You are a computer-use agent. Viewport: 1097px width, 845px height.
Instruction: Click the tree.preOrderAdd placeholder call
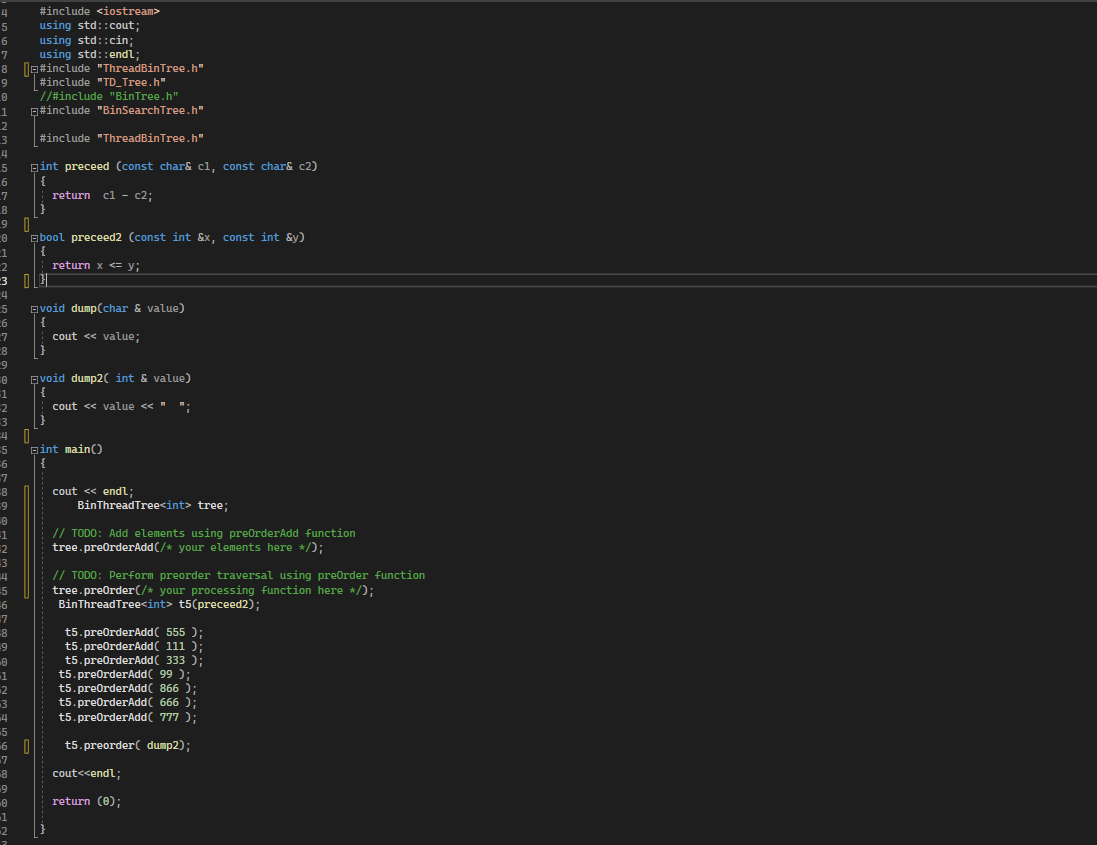(x=187, y=548)
